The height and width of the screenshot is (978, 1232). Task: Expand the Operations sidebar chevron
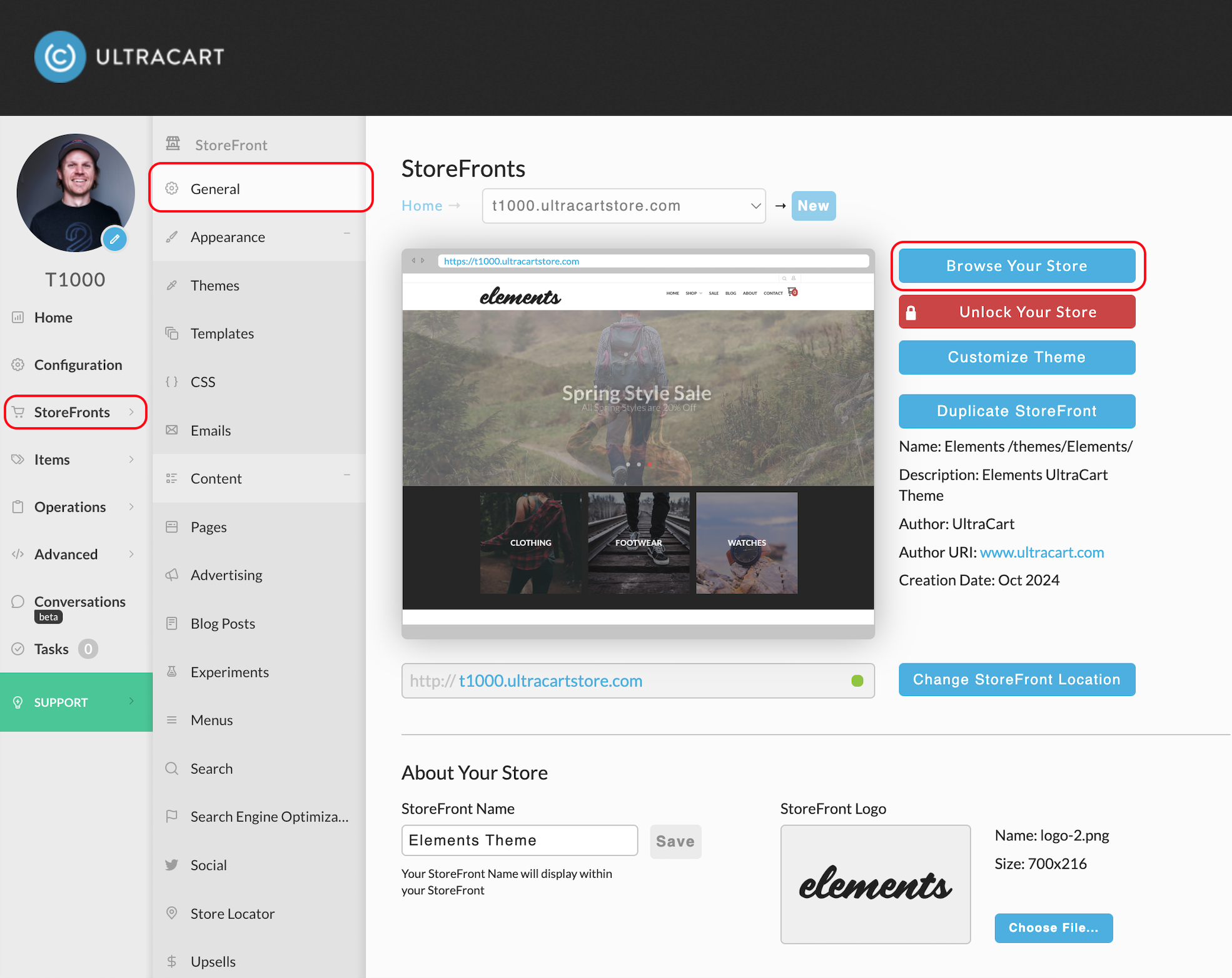[131, 507]
